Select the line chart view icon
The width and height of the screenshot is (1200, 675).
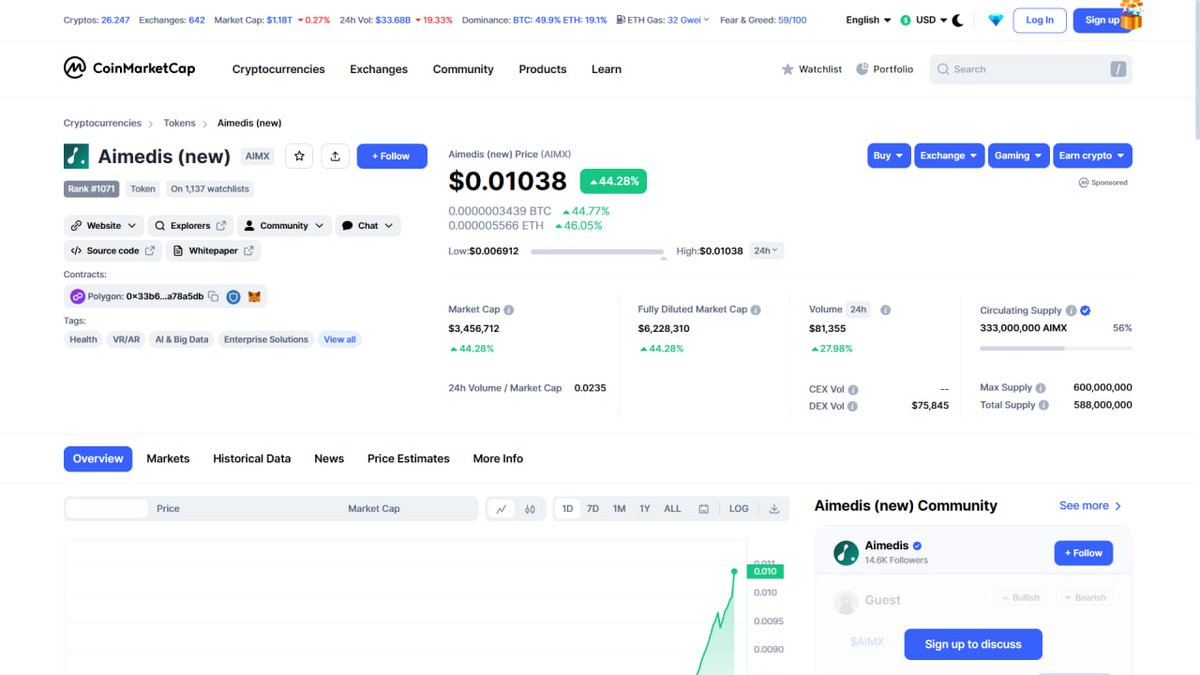[501, 509]
